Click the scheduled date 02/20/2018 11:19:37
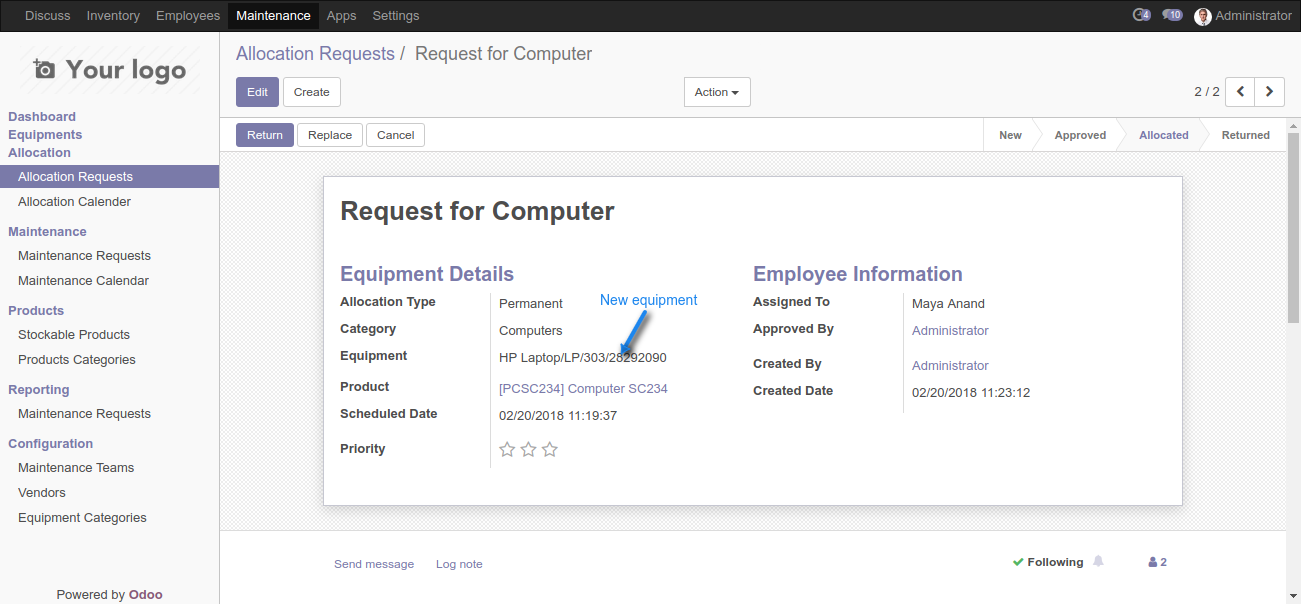The width and height of the screenshot is (1301, 604). 558,416
